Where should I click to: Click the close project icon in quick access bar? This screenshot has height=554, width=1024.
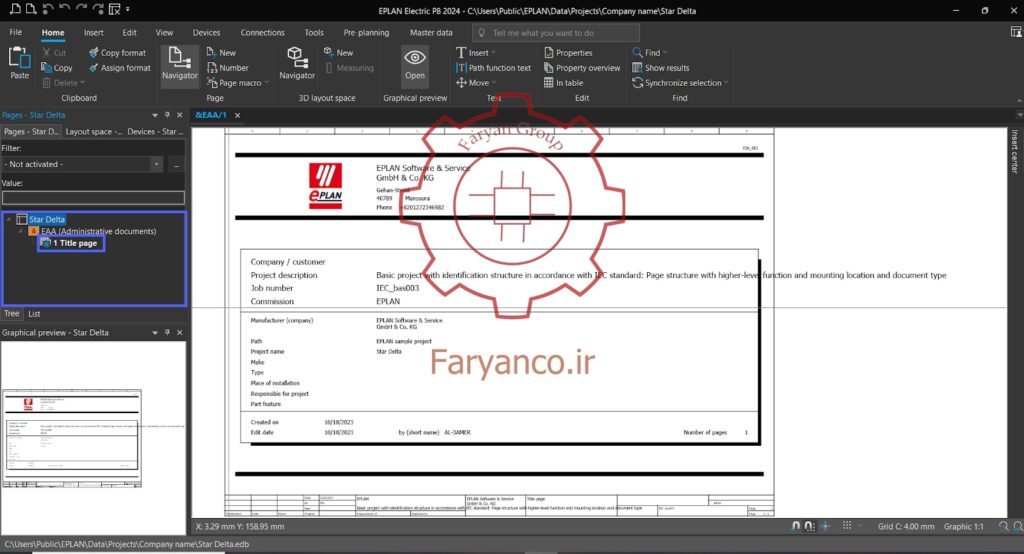(114, 9)
